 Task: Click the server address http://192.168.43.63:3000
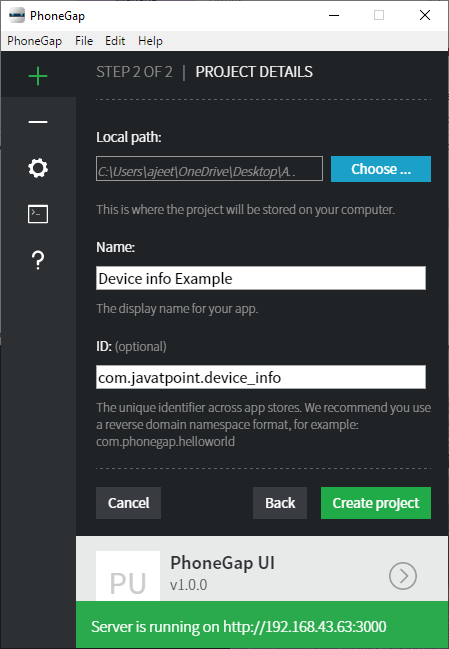coord(305,627)
